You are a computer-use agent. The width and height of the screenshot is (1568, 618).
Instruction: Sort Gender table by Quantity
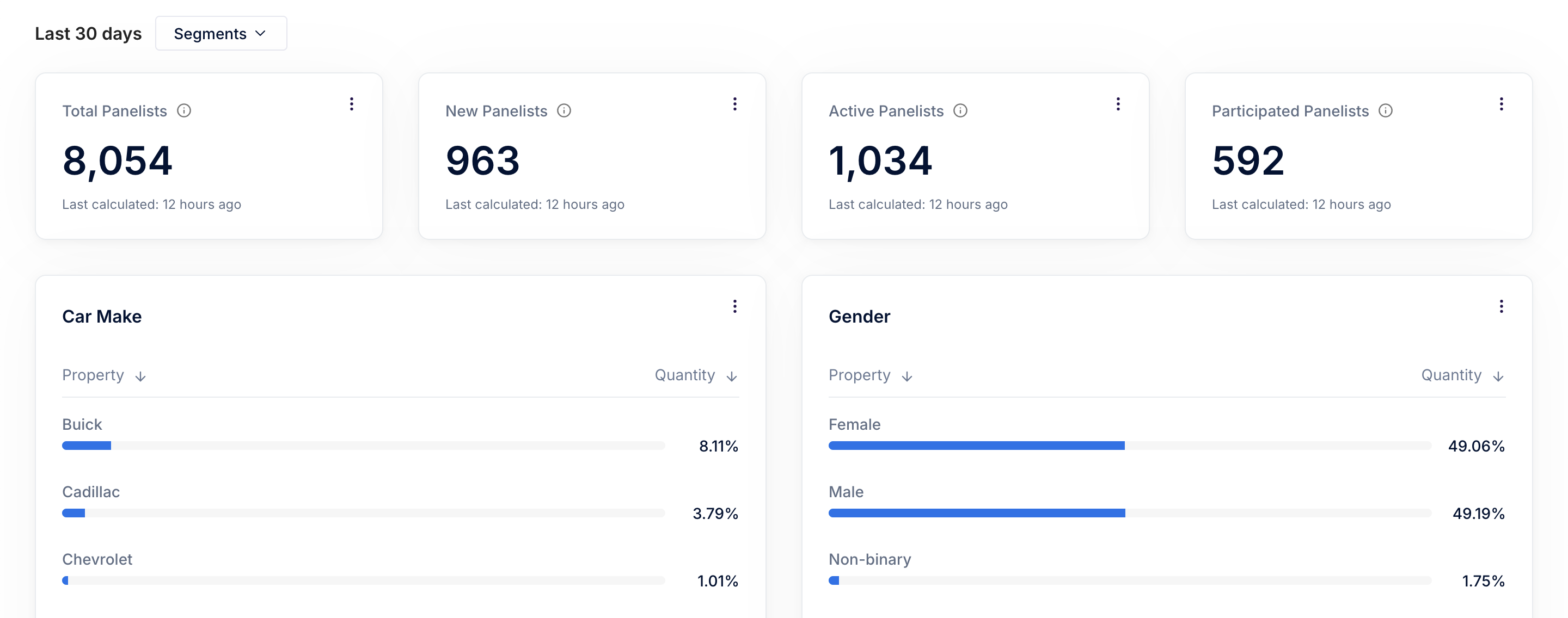1463,375
